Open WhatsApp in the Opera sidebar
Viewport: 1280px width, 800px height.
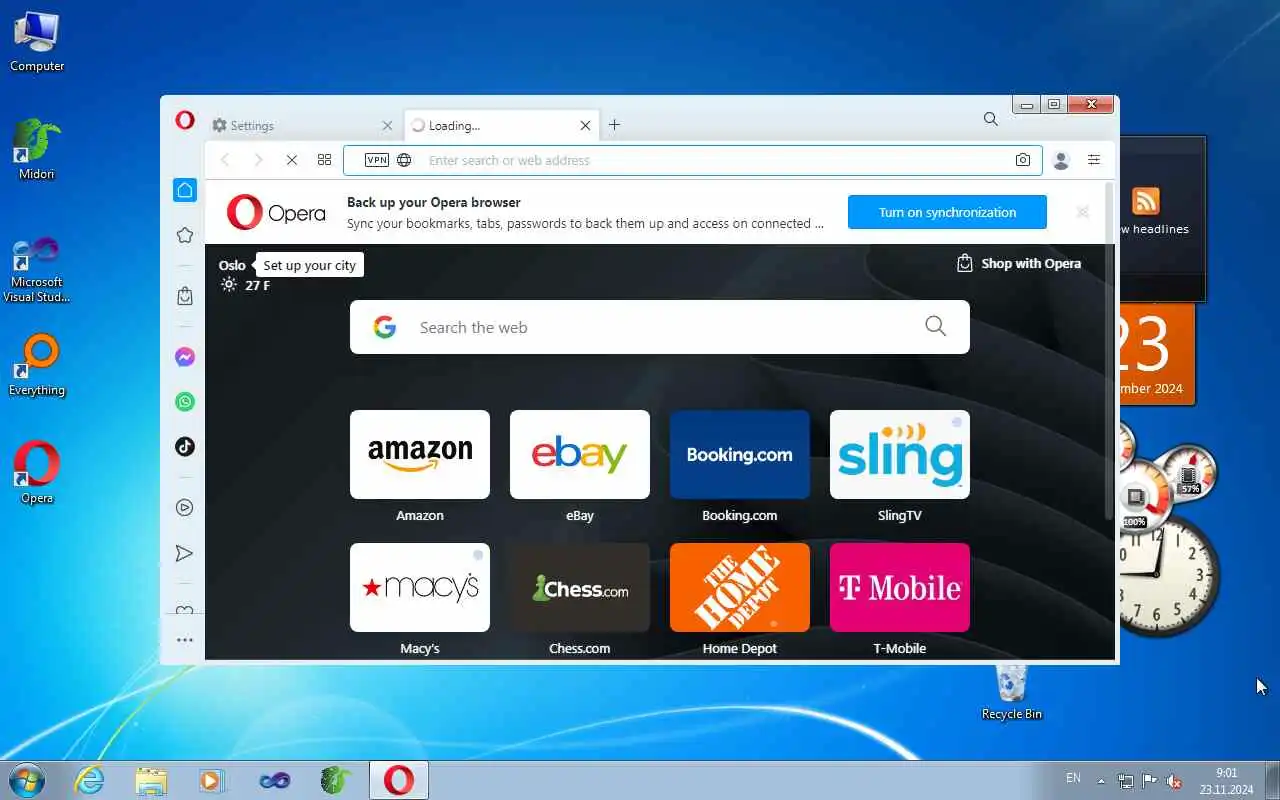click(x=185, y=402)
